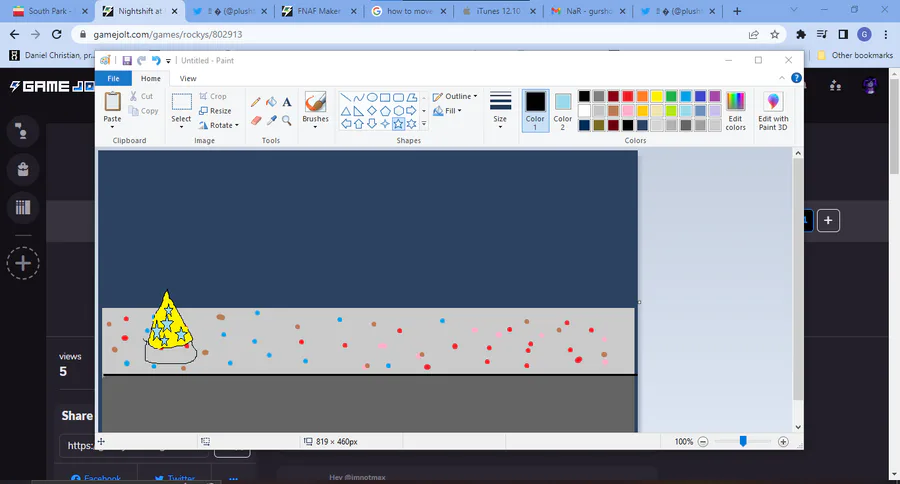Switch to the iTunes 12.10 browser tab
Viewport: 900px width, 484px height.
tap(498, 11)
